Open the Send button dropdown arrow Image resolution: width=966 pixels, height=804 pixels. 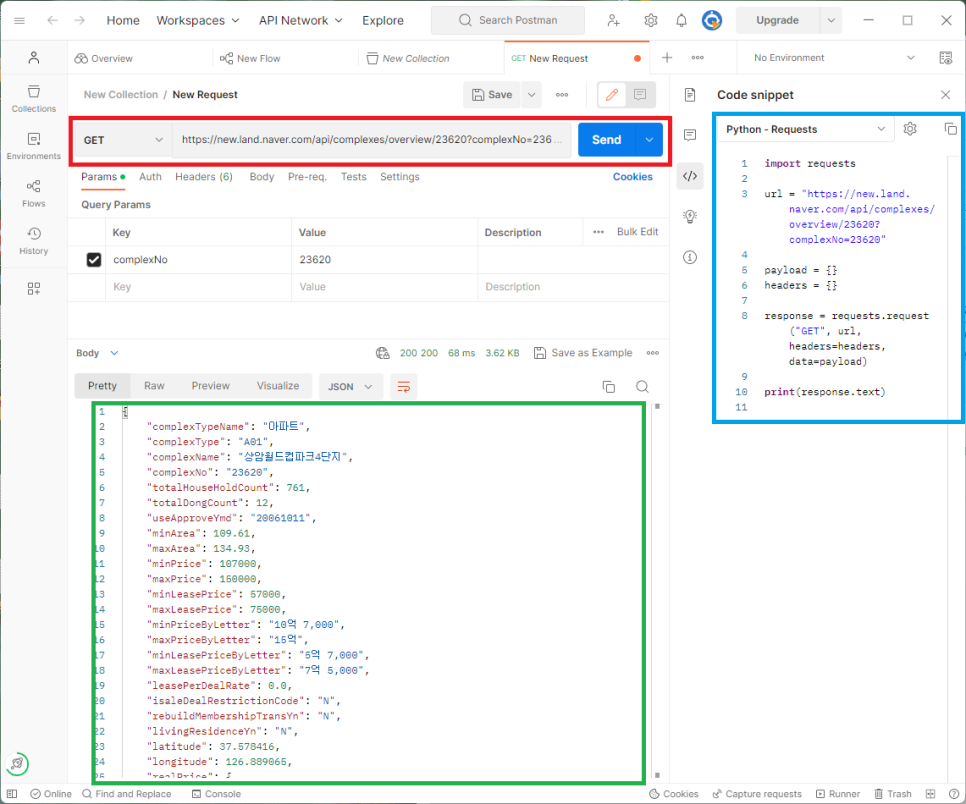pyautogui.click(x=649, y=140)
